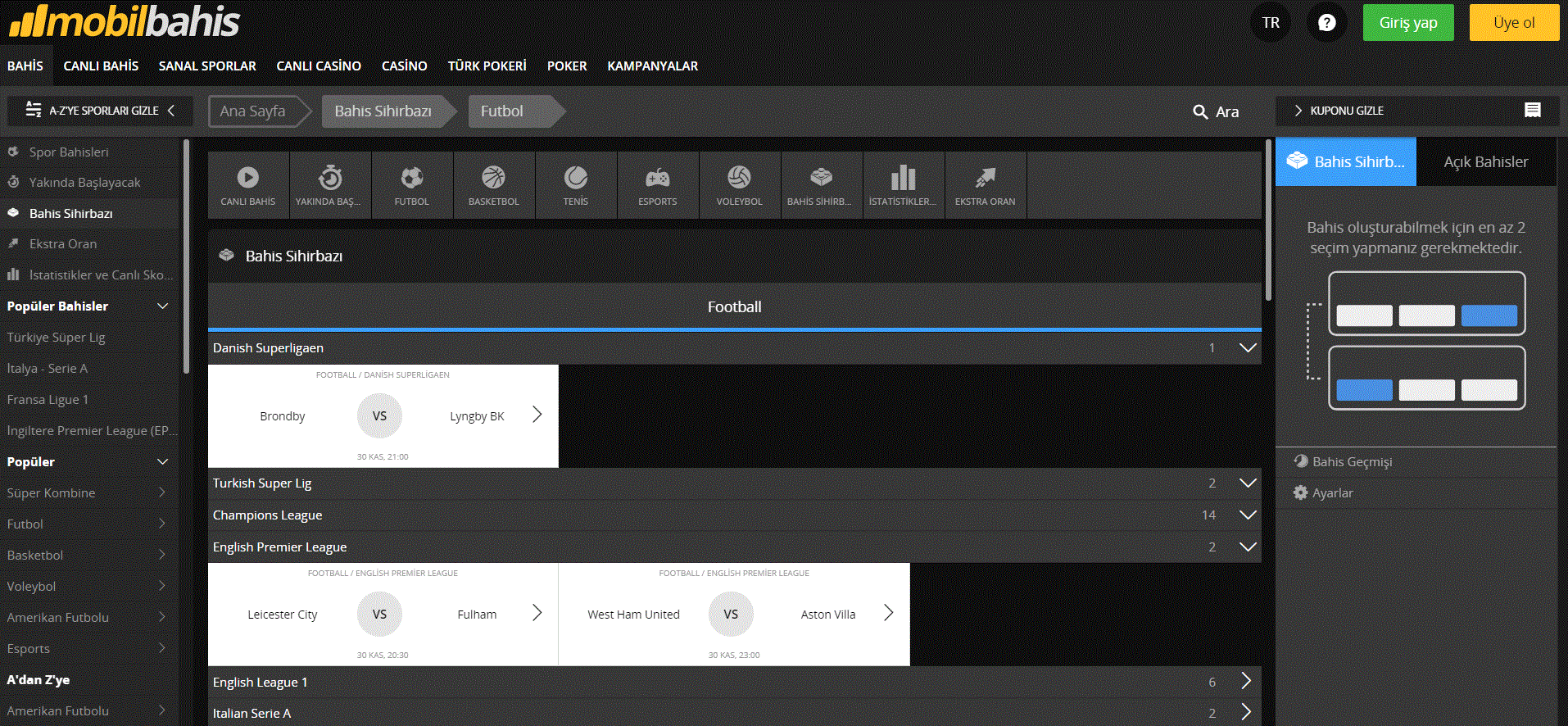Click the Futbol breadcrumb

pyautogui.click(x=516, y=111)
